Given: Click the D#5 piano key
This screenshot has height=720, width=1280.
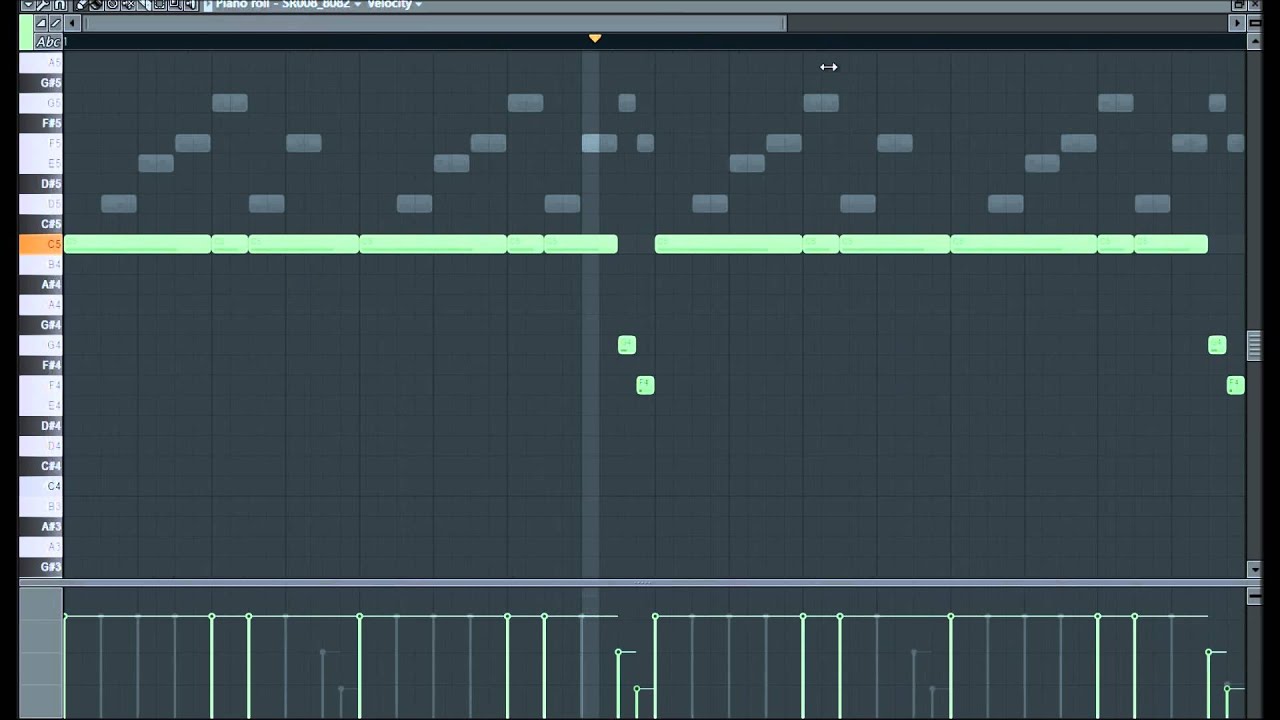Looking at the screenshot, I should 41,184.
